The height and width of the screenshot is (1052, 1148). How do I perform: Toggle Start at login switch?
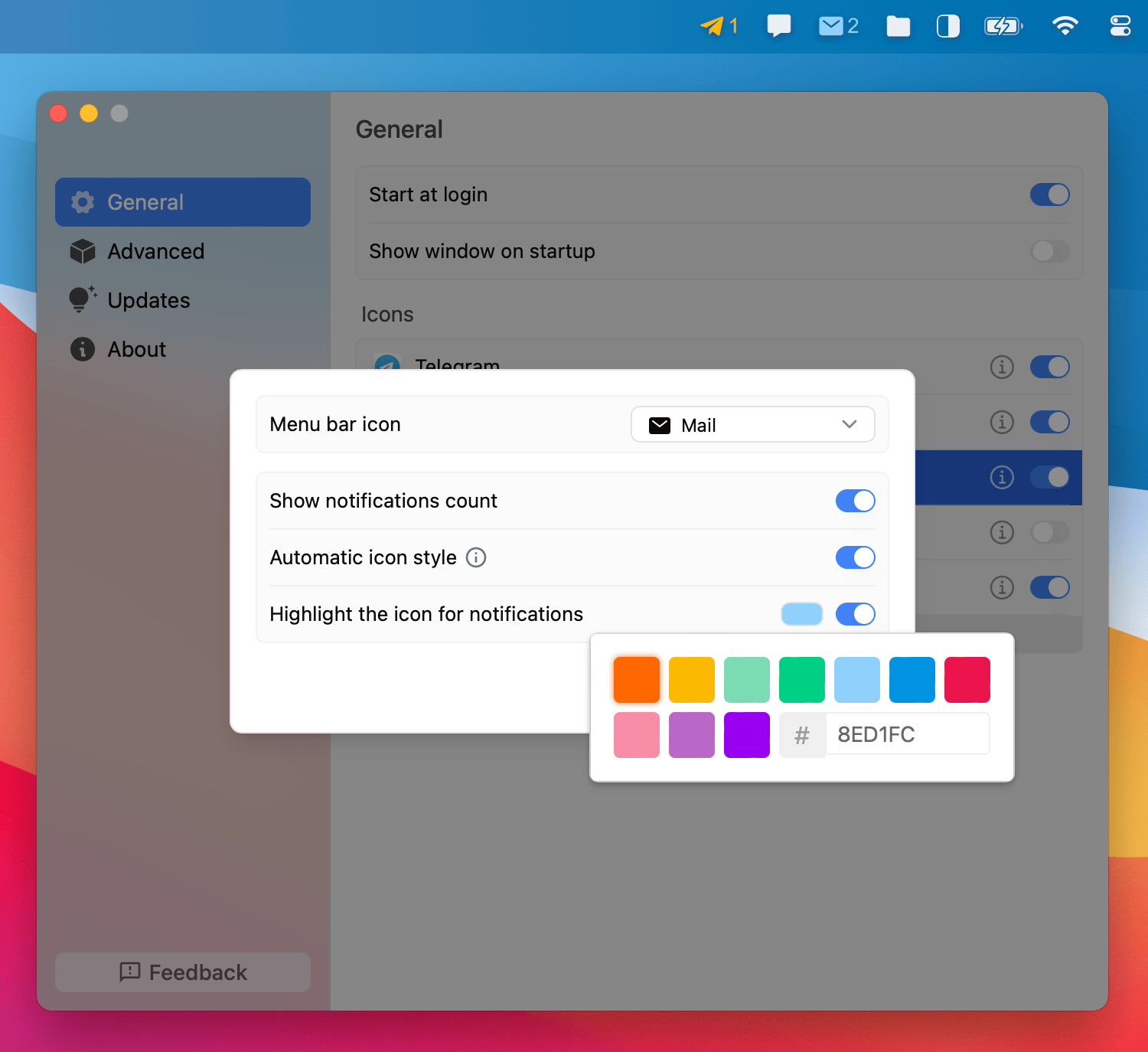pyautogui.click(x=1050, y=194)
